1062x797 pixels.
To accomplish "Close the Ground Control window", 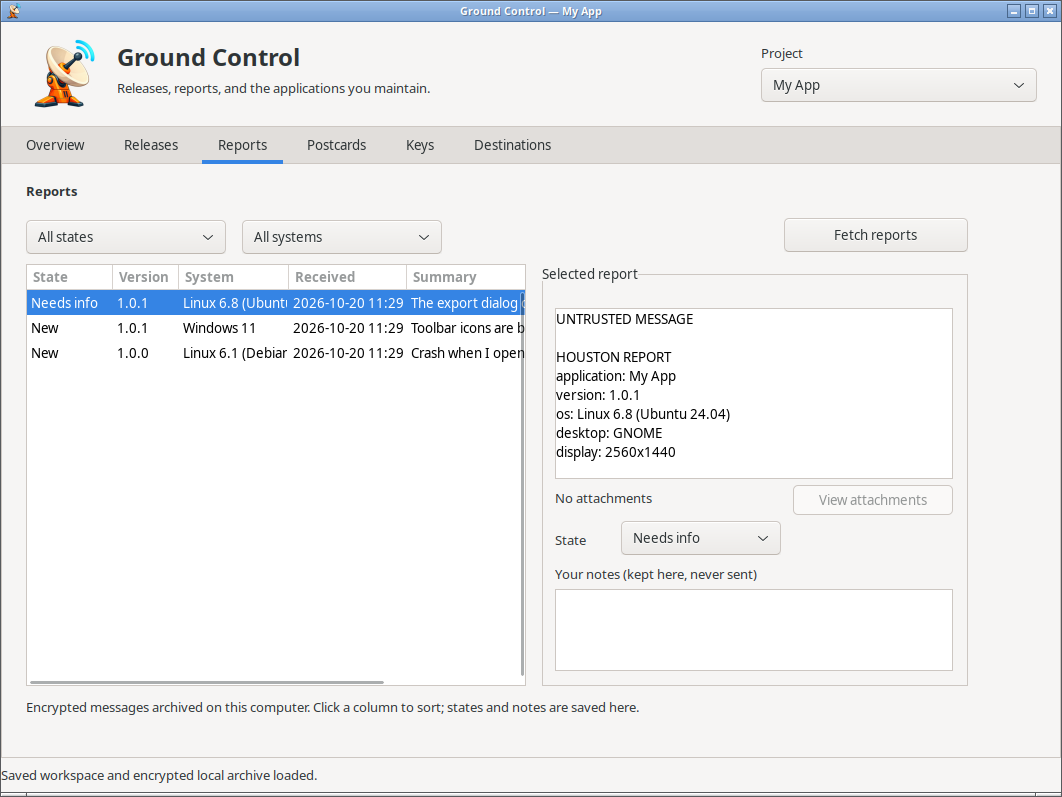I will [1050, 11].
